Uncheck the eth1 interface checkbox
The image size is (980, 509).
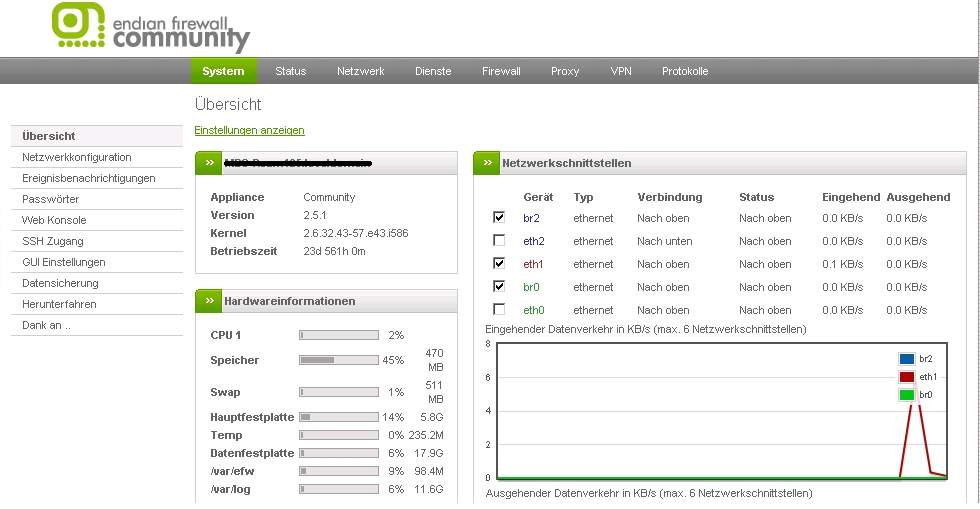[x=499, y=264]
